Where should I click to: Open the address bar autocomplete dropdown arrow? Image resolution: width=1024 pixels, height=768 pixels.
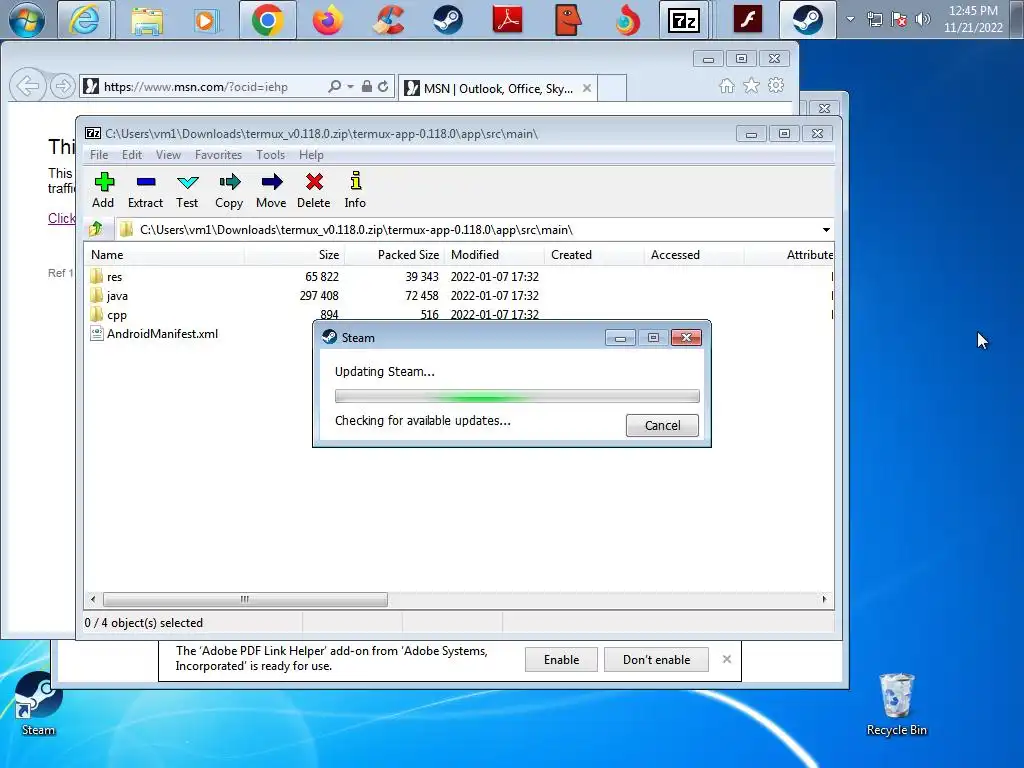(351, 86)
